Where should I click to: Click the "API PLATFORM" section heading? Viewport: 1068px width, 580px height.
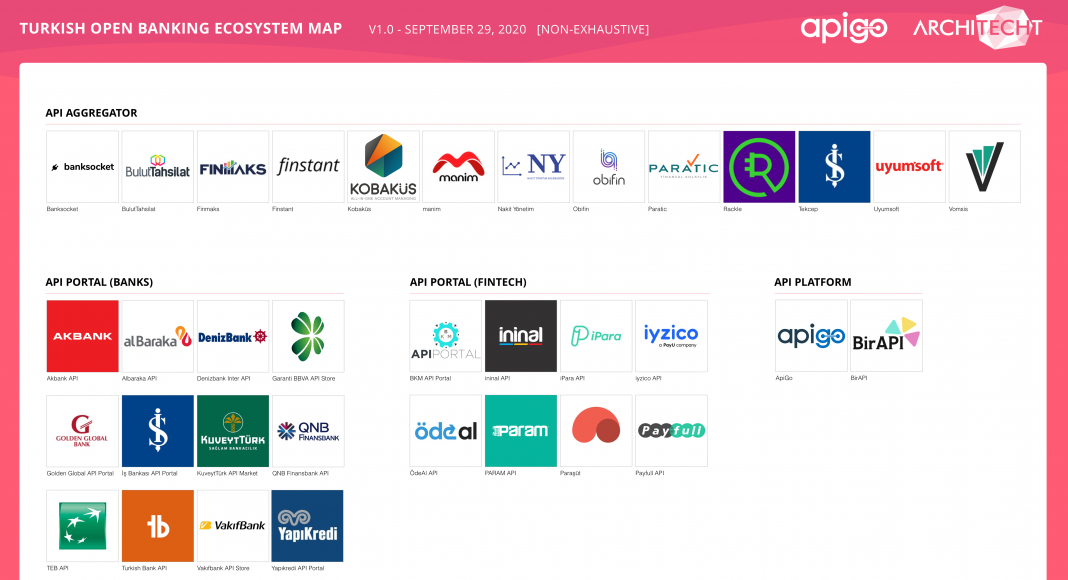point(813,282)
